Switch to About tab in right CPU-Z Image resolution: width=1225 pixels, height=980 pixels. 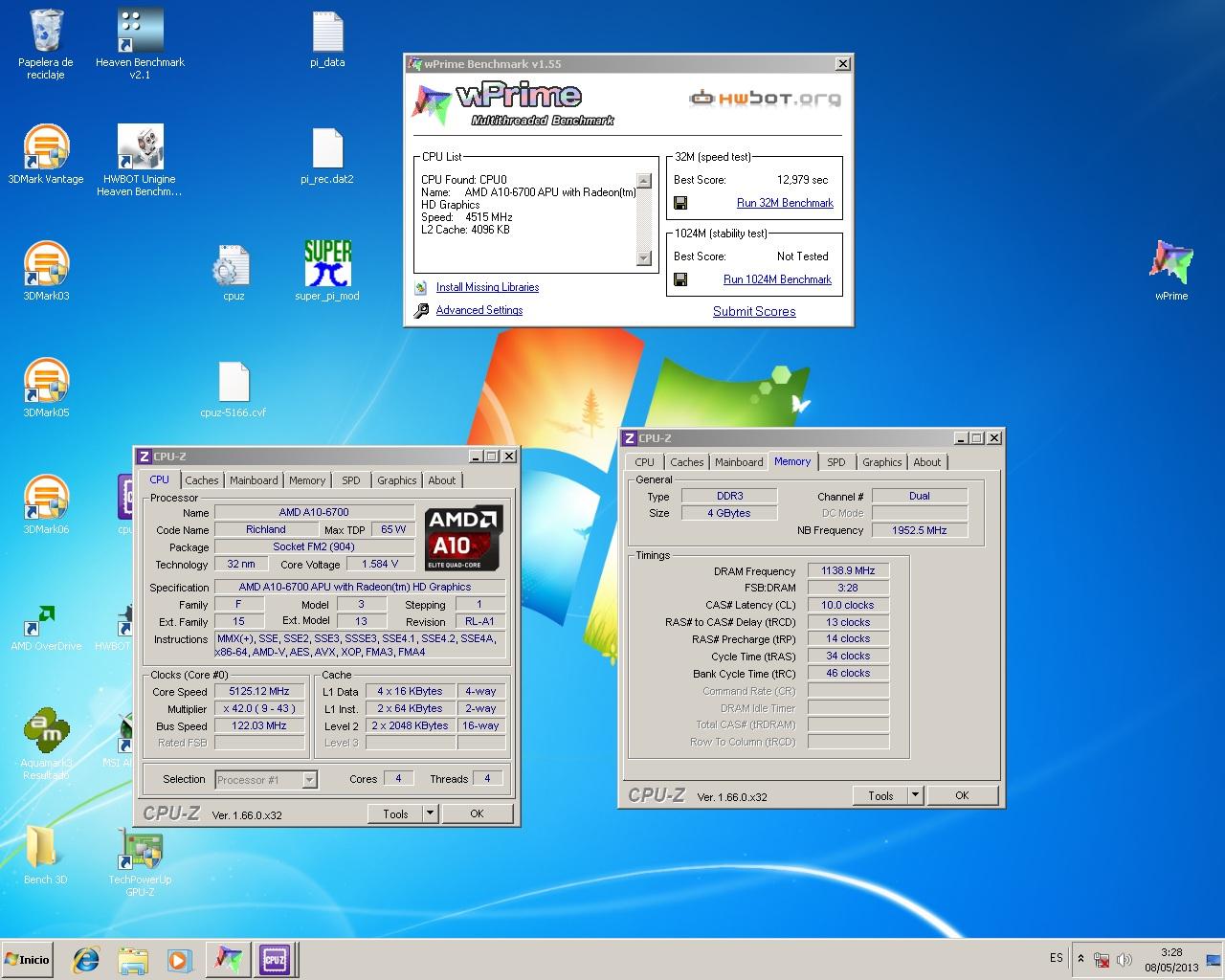[927, 462]
